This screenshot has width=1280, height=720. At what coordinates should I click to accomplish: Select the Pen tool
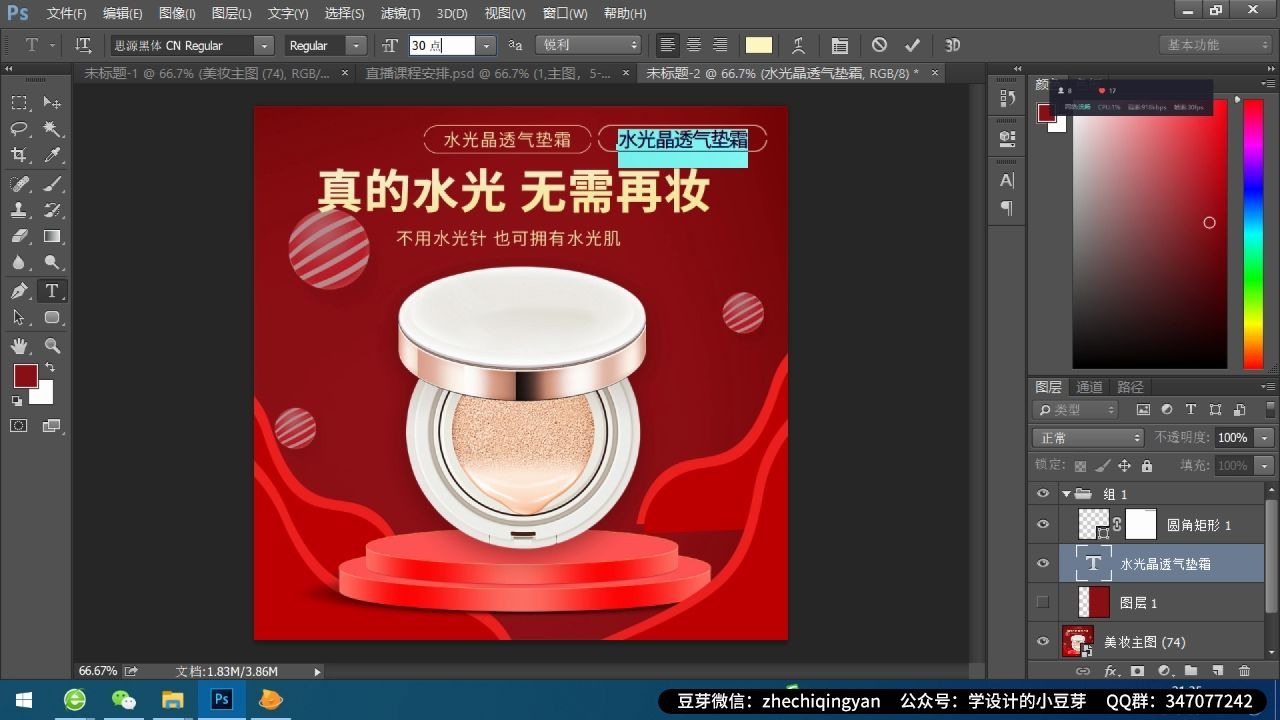[x=19, y=291]
